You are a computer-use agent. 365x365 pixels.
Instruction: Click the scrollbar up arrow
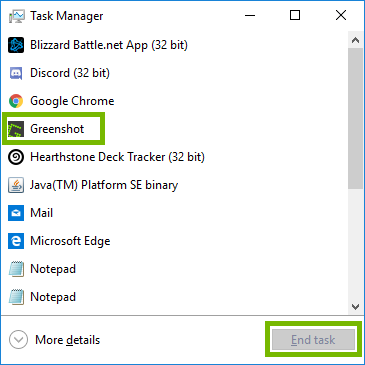355,40
